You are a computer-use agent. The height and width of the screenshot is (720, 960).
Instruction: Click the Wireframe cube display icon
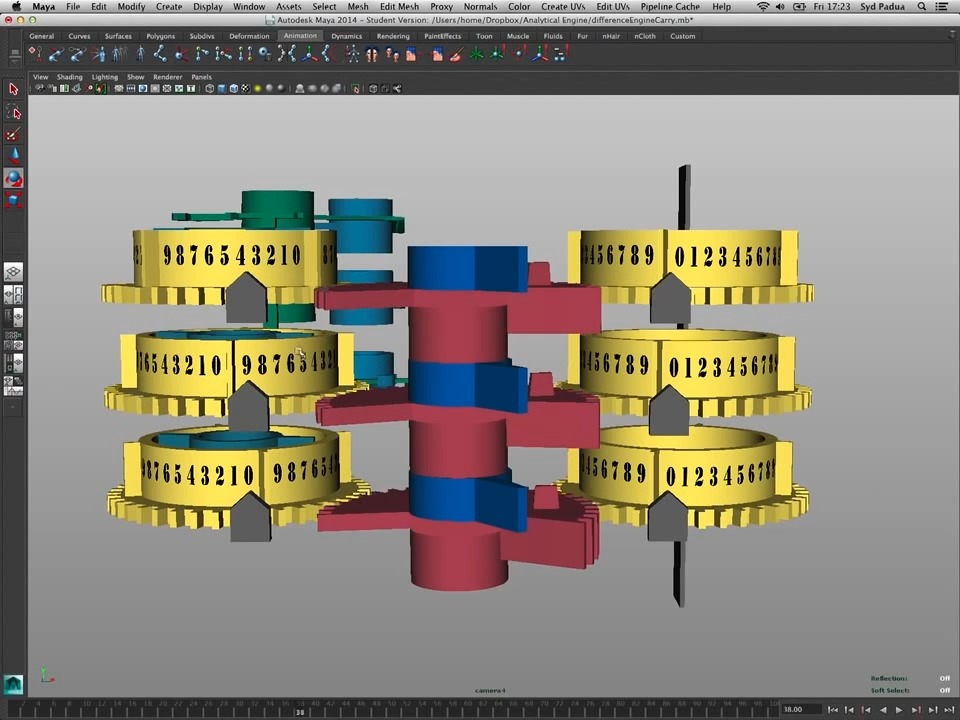(x=209, y=89)
